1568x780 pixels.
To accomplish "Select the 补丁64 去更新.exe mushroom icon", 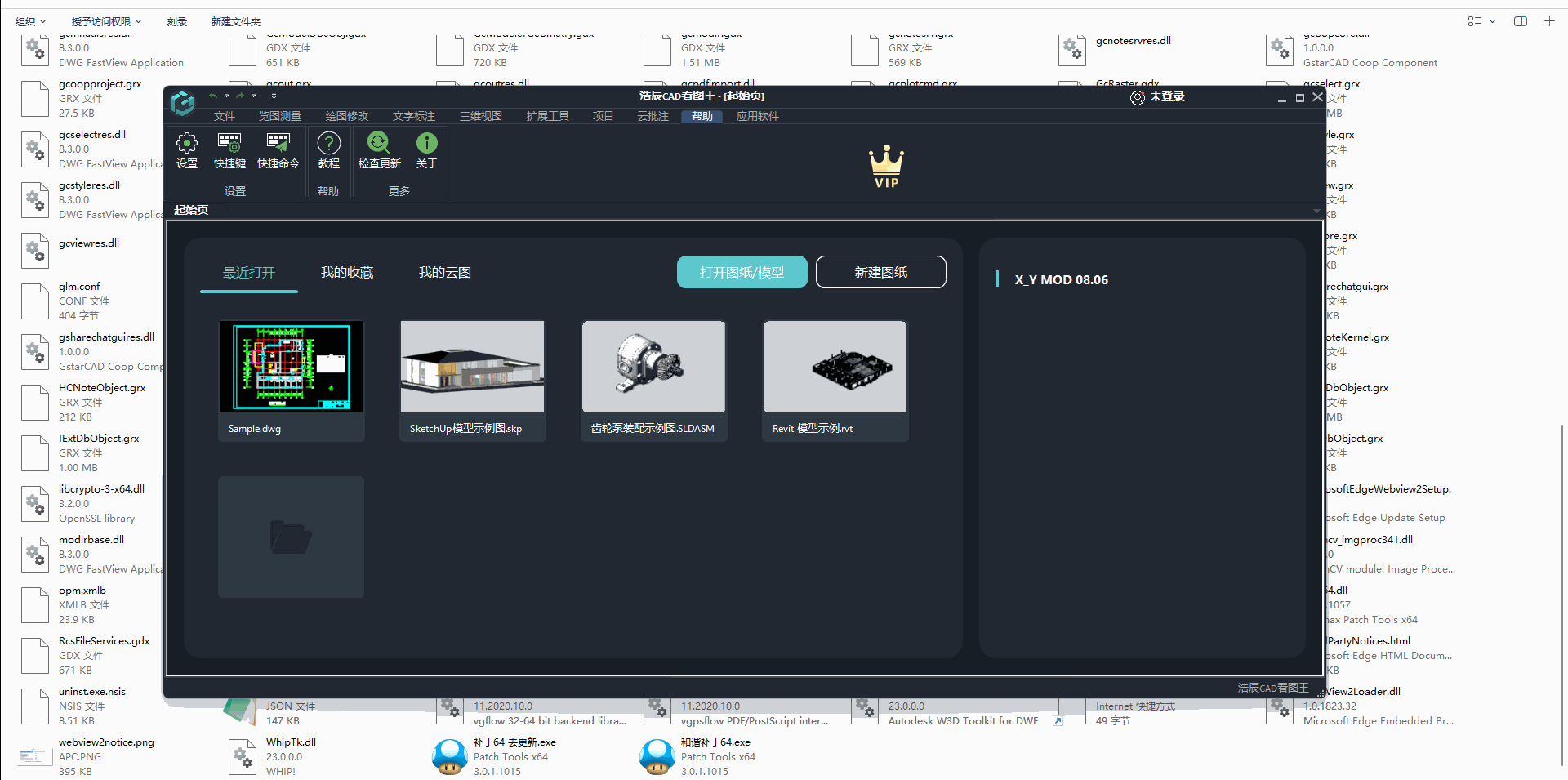I will point(450,757).
